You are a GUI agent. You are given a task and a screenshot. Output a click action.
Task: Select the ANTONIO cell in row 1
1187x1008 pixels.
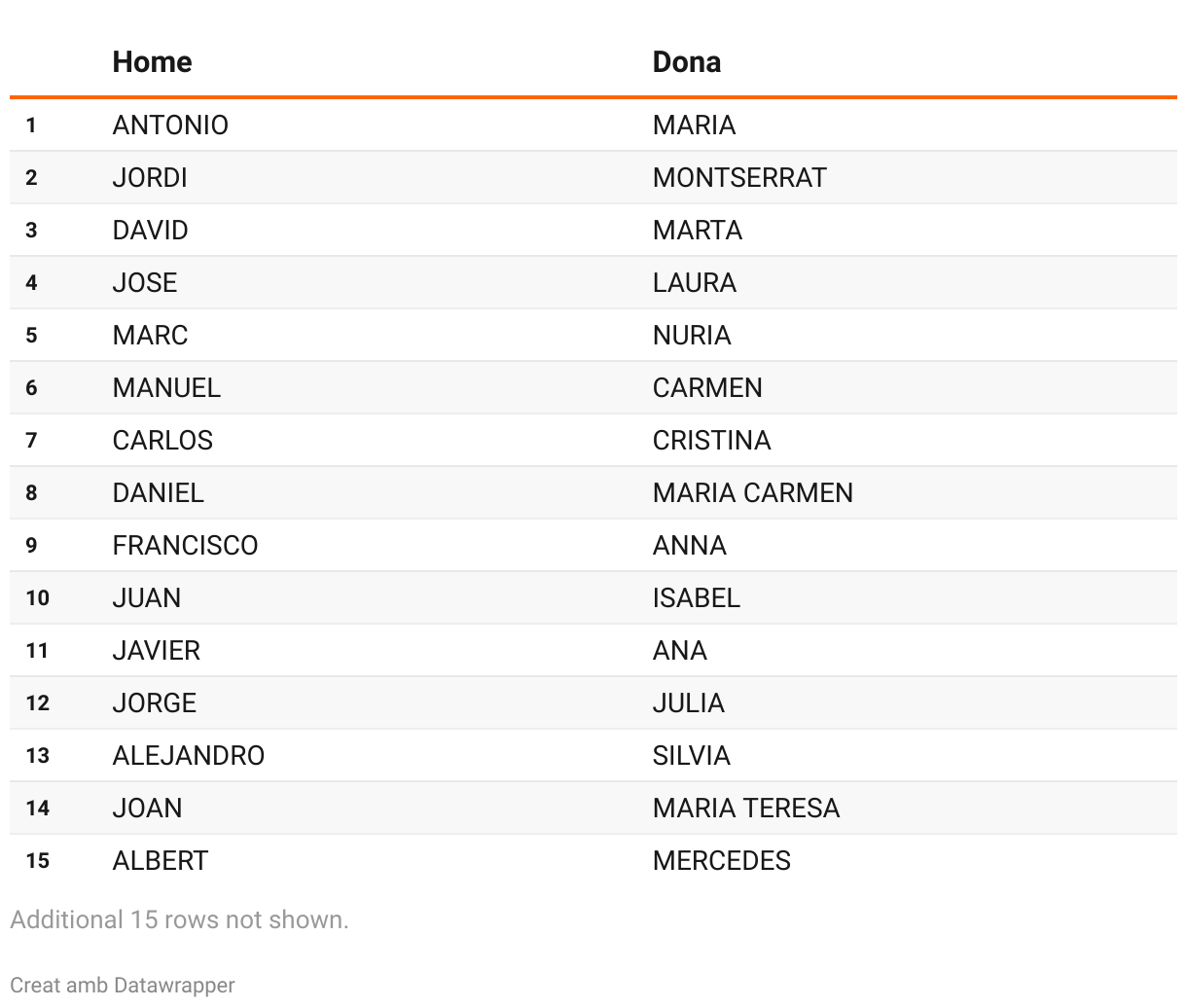coord(170,126)
